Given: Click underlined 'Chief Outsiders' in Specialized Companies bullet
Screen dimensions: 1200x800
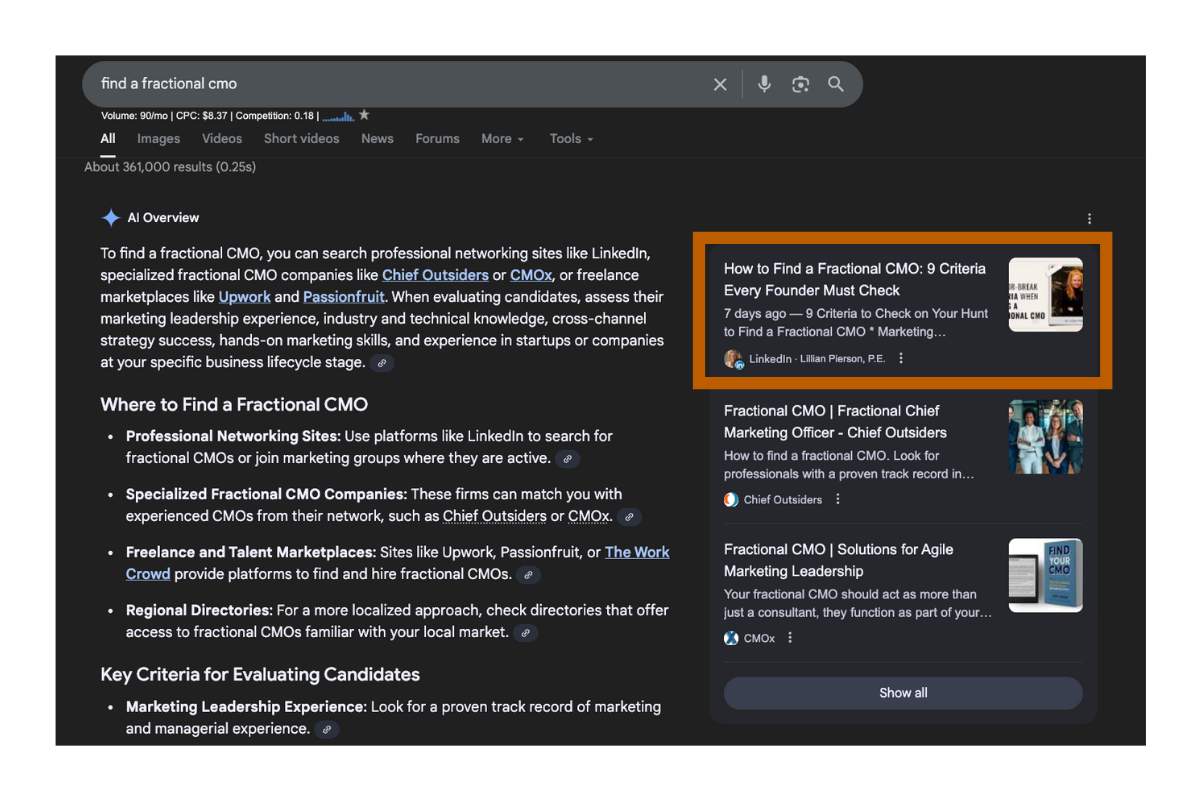Looking at the screenshot, I should pos(495,517).
